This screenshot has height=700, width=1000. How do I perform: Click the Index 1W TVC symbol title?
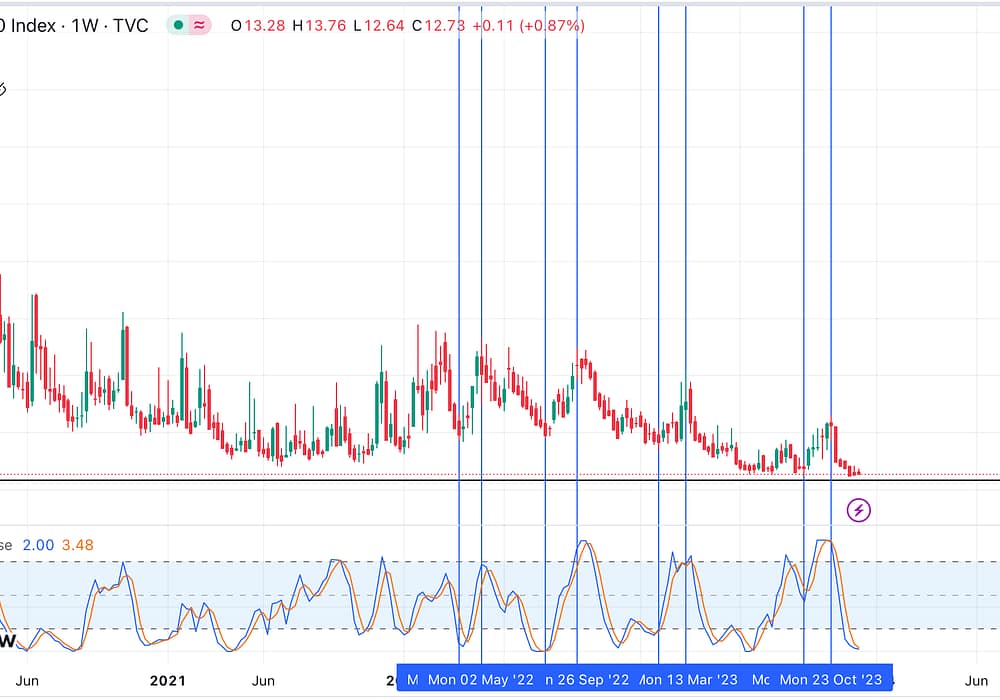point(74,25)
